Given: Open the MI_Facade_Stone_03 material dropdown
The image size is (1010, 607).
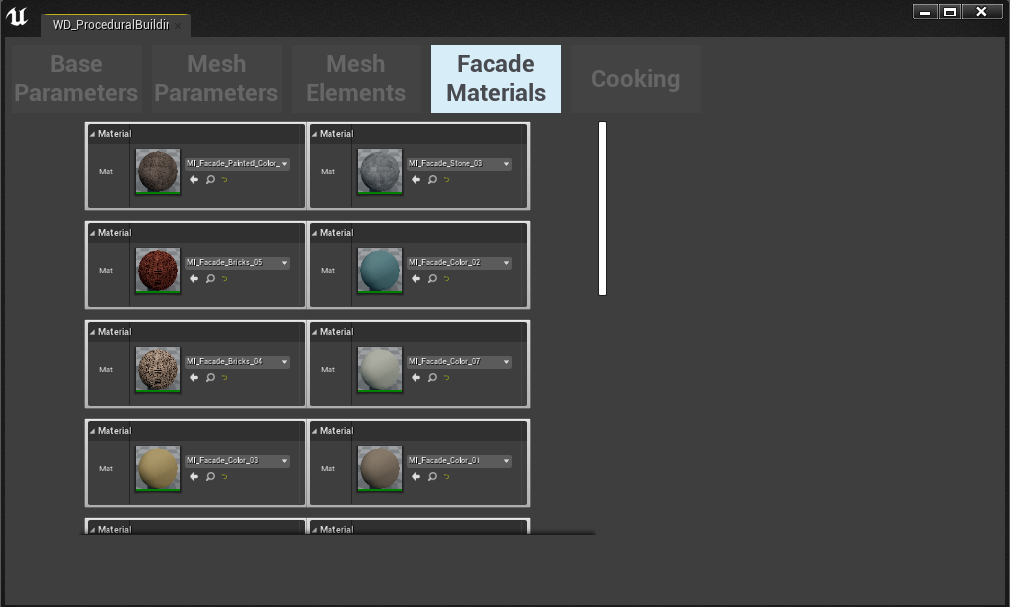Looking at the screenshot, I should 461,163.
